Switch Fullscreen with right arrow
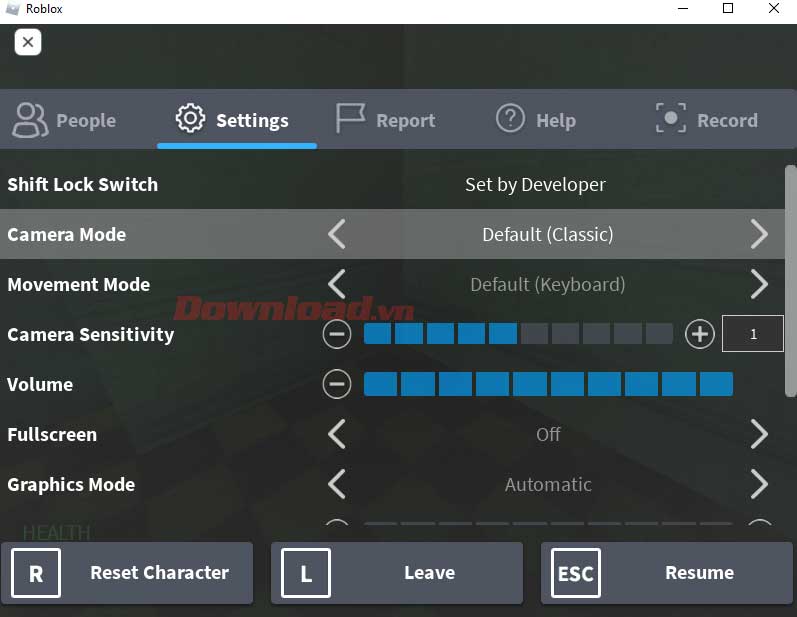The height and width of the screenshot is (617, 797). pos(759,434)
